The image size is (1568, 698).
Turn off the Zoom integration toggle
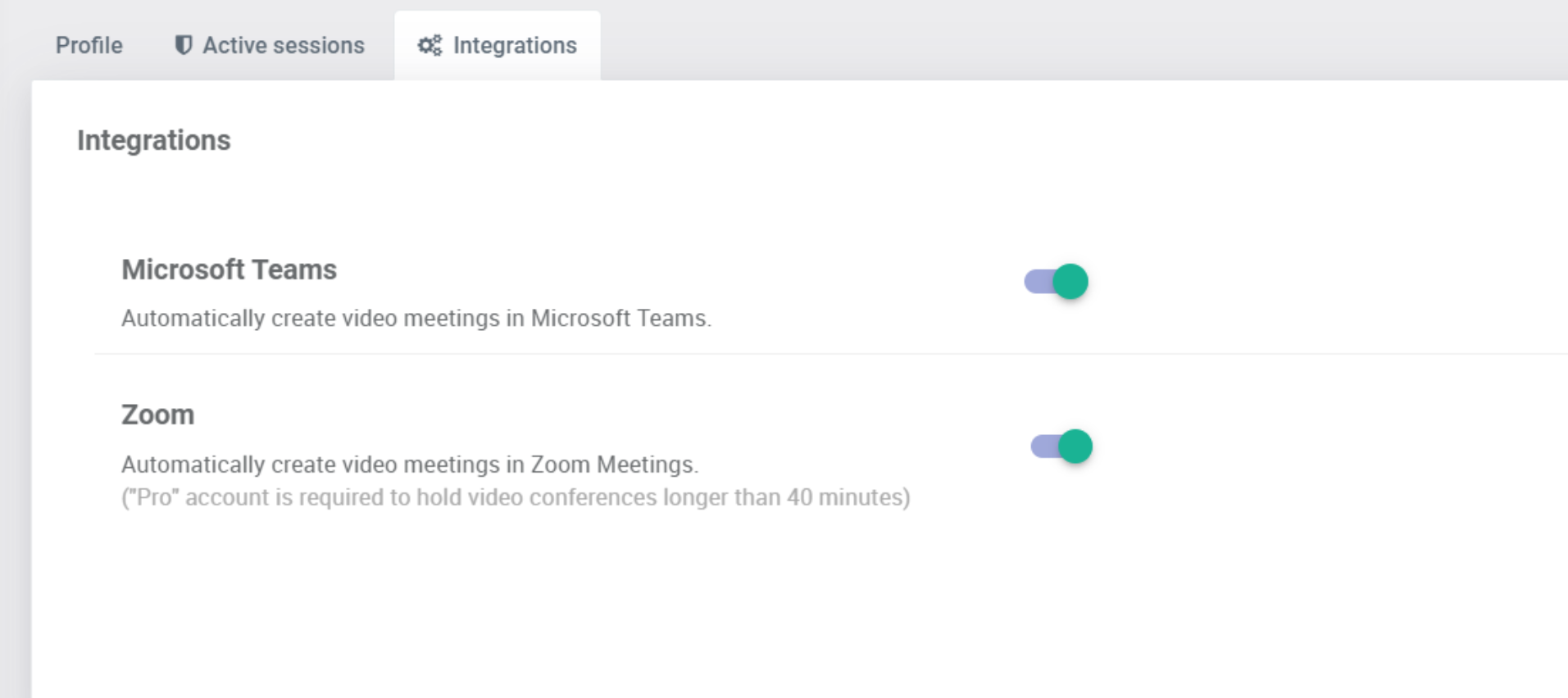pyautogui.click(x=1061, y=446)
